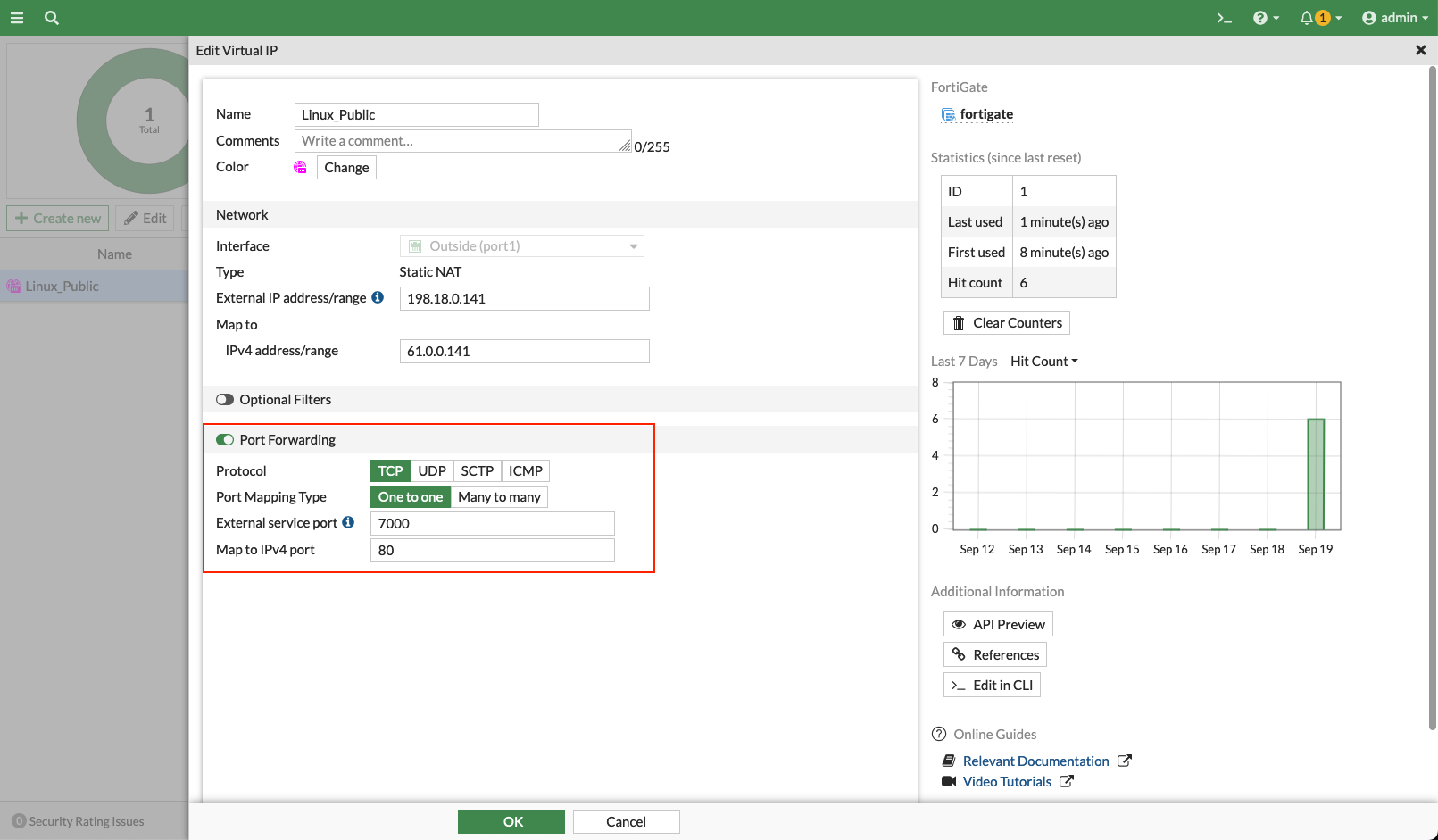Choose the ICMP protocol tab

525,470
